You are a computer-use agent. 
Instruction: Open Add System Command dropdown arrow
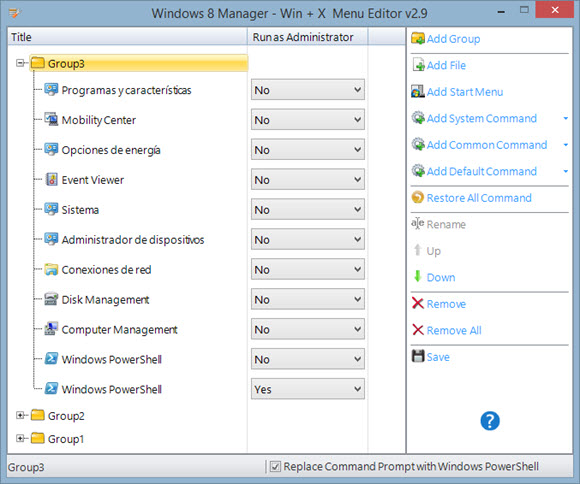565,118
